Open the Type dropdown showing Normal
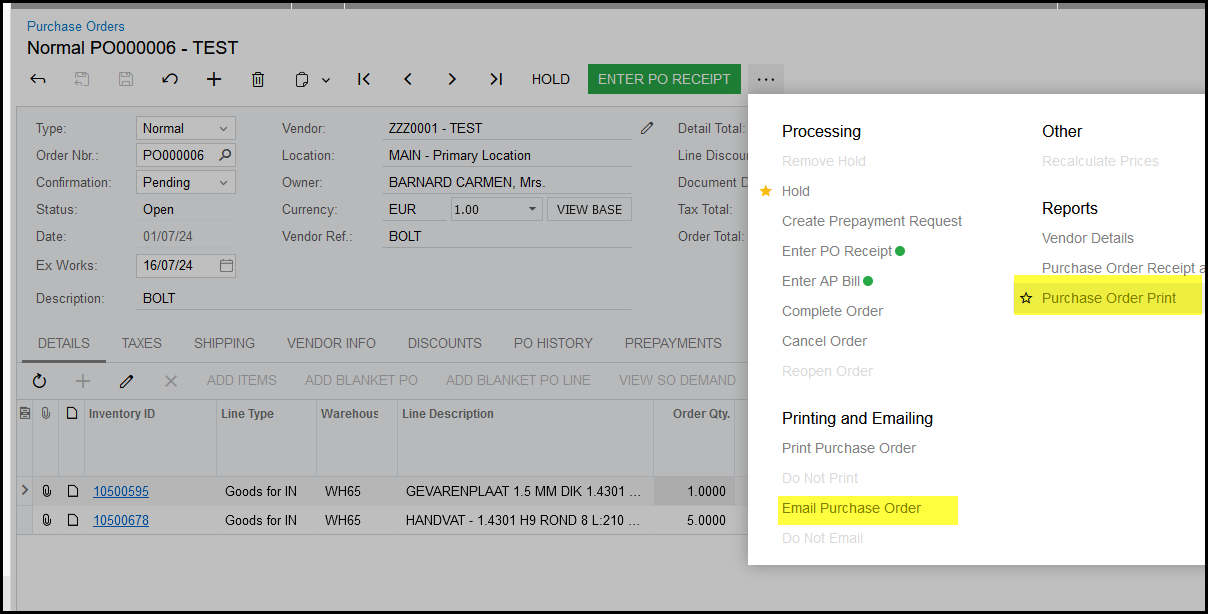Viewport: 1208px width, 614px height. point(223,128)
